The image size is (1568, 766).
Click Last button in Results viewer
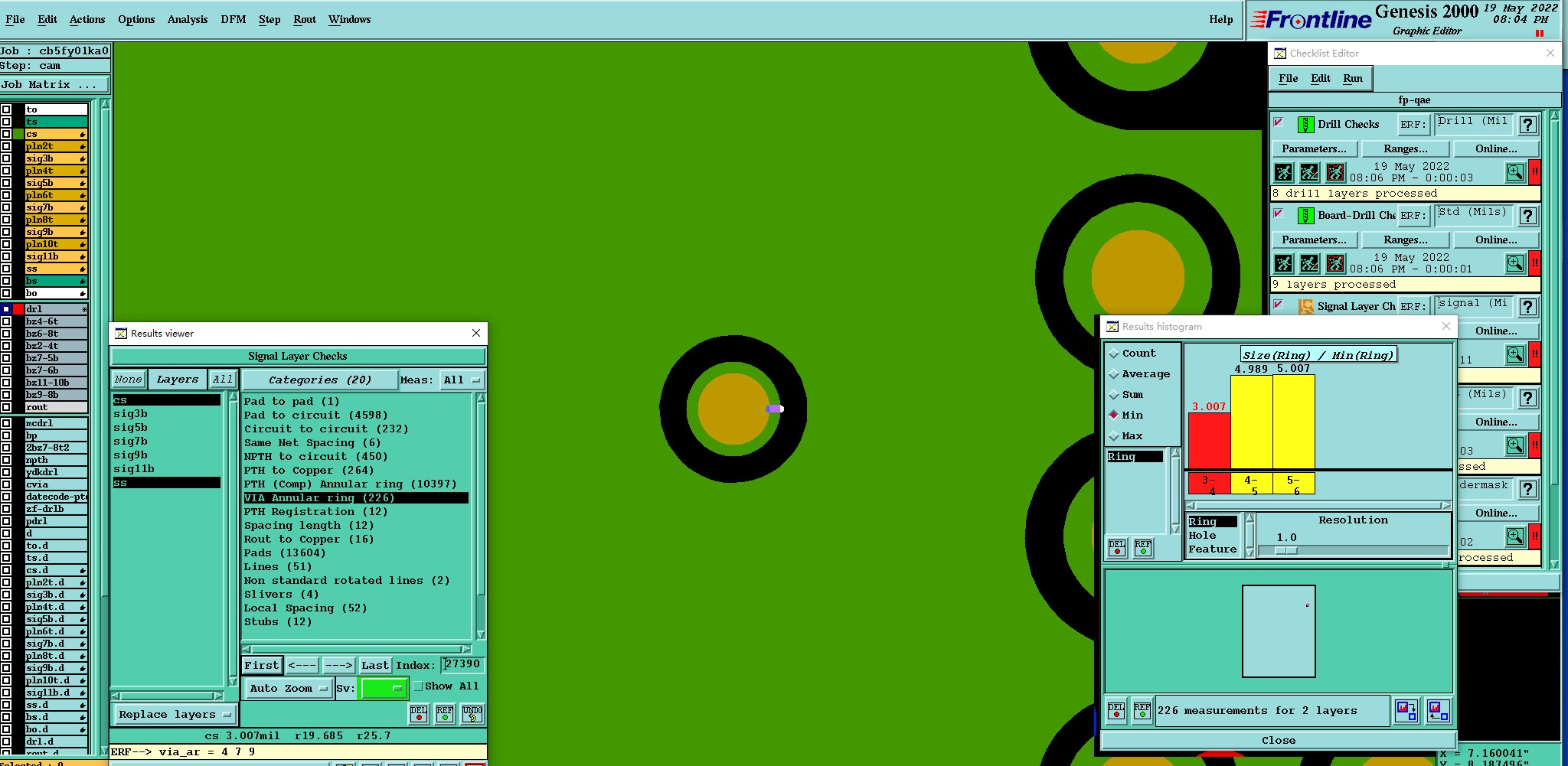pos(375,666)
